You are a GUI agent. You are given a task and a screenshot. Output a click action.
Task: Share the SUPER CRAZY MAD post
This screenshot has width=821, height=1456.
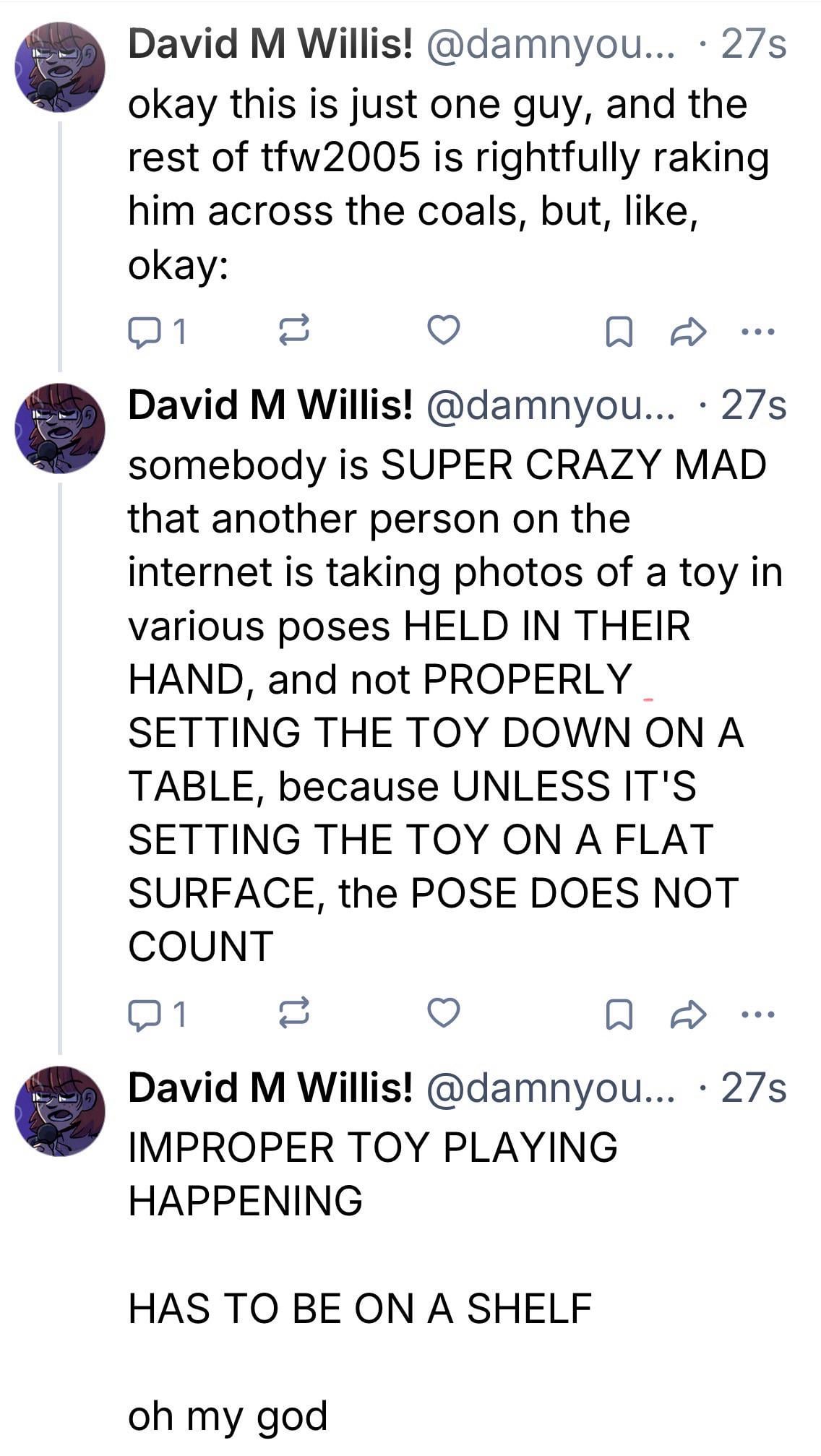pos(687,1014)
